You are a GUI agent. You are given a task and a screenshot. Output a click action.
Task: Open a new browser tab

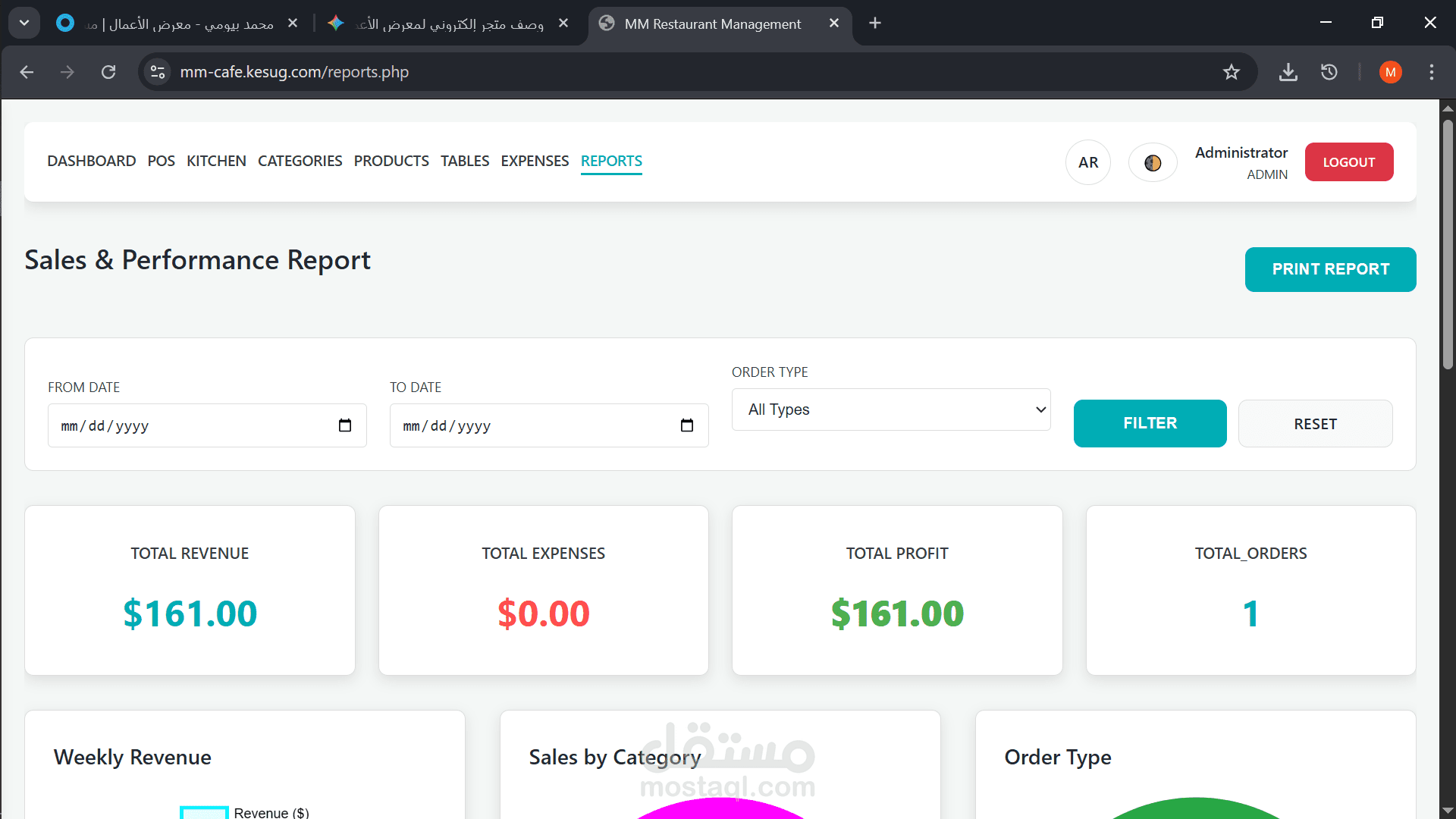tap(875, 24)
